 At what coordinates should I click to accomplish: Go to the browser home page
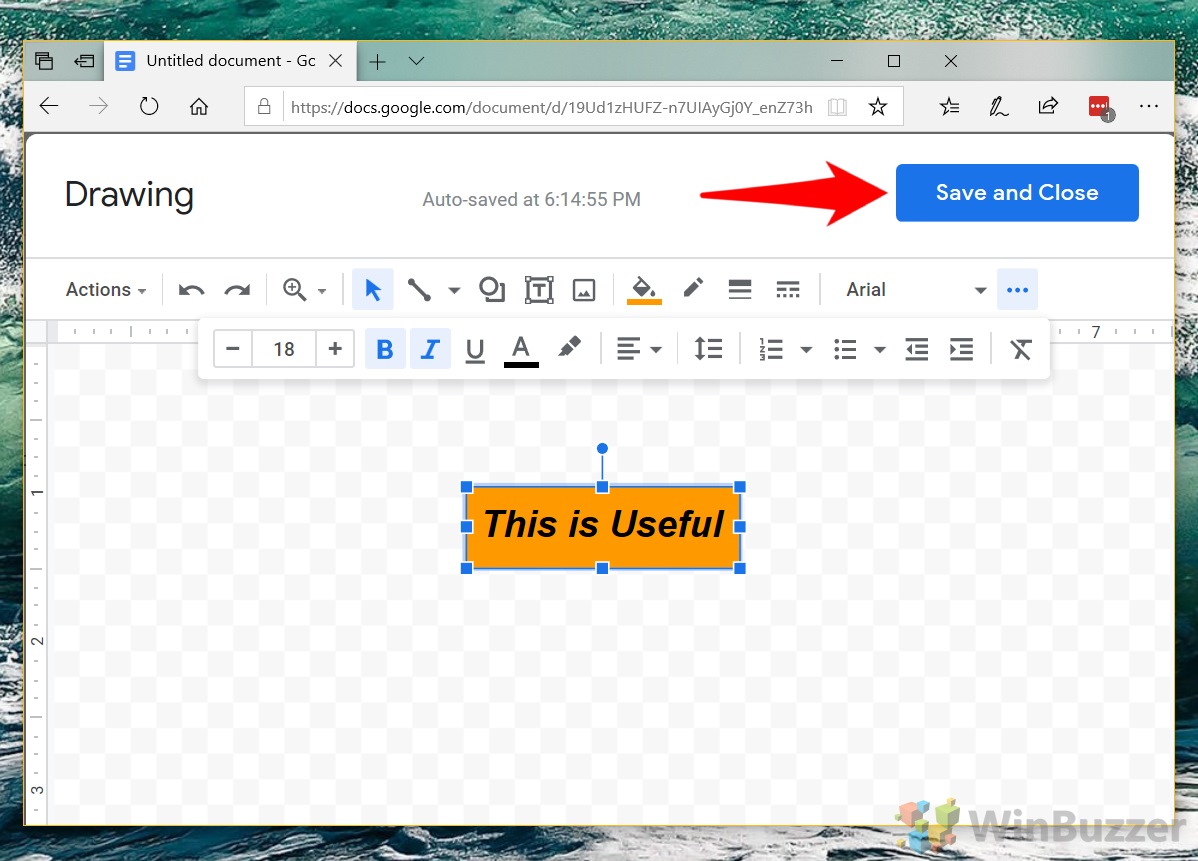point(199,106)
